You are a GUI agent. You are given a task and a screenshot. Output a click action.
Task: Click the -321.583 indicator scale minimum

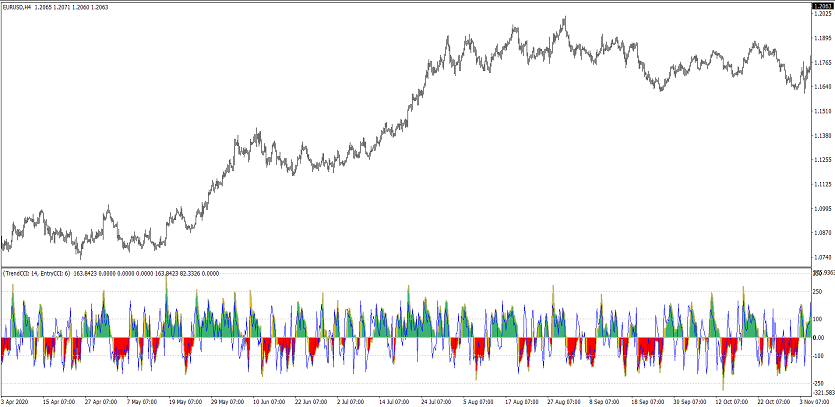(821, 392)
